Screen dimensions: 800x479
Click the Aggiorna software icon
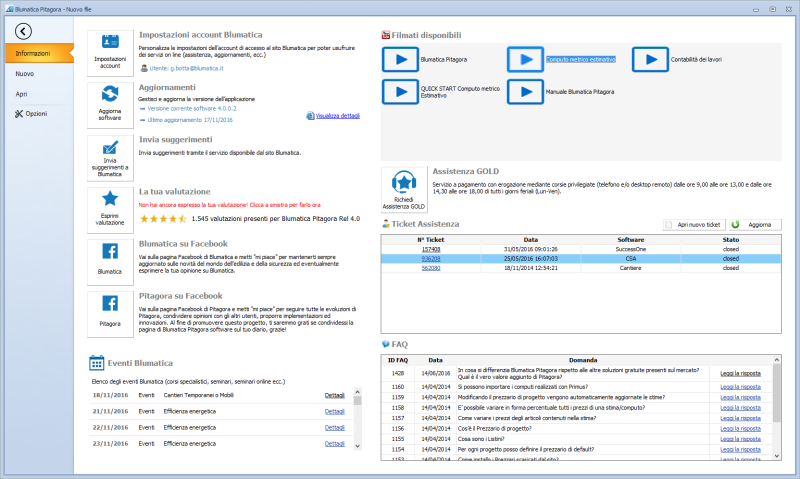(x=110, y=105)
